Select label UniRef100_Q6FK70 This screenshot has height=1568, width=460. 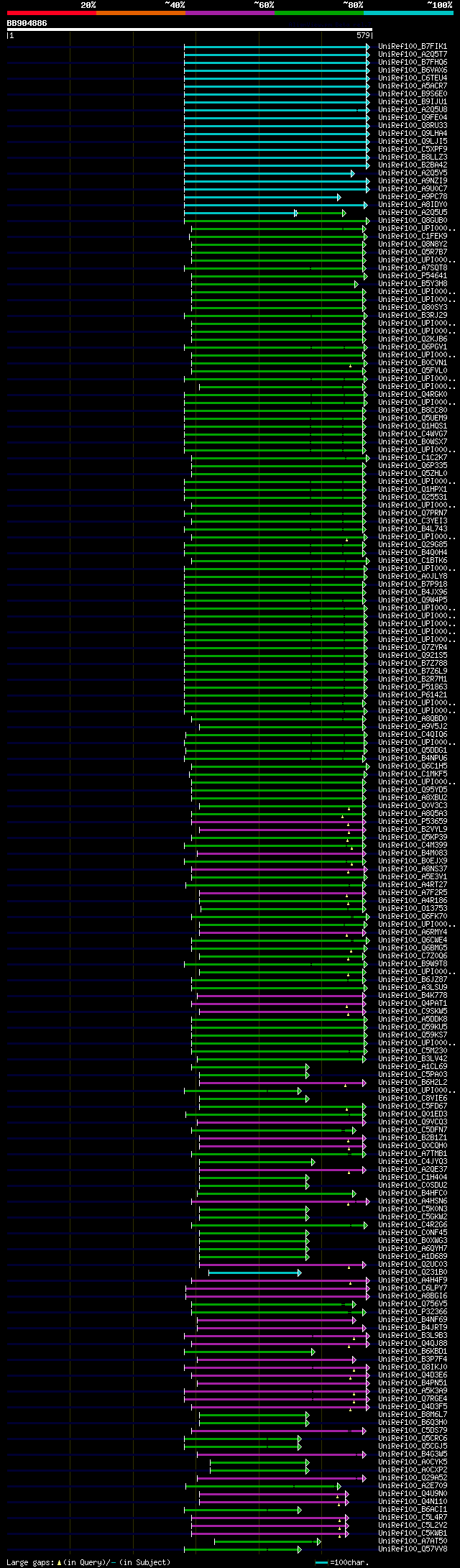pyautogui.click(x=413, y=916)
